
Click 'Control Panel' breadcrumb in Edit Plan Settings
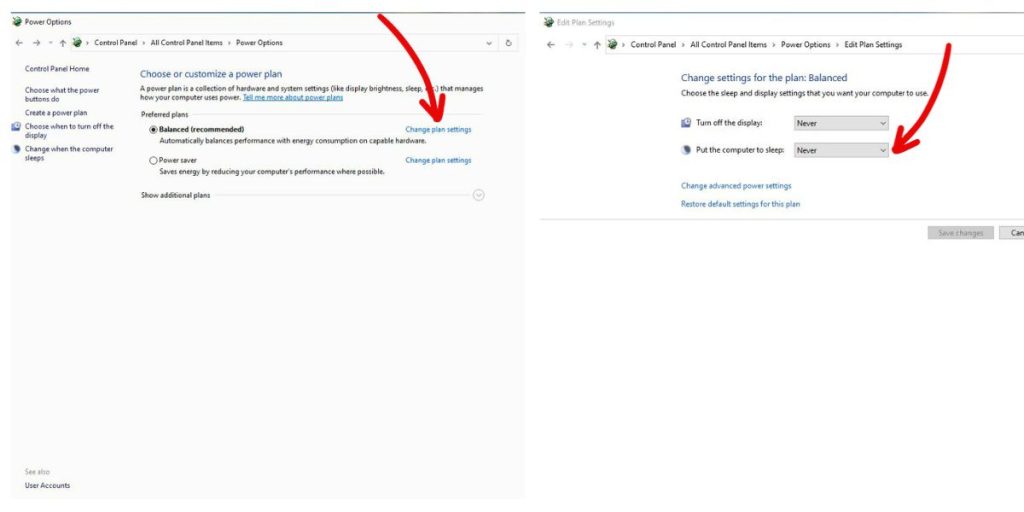653,45
